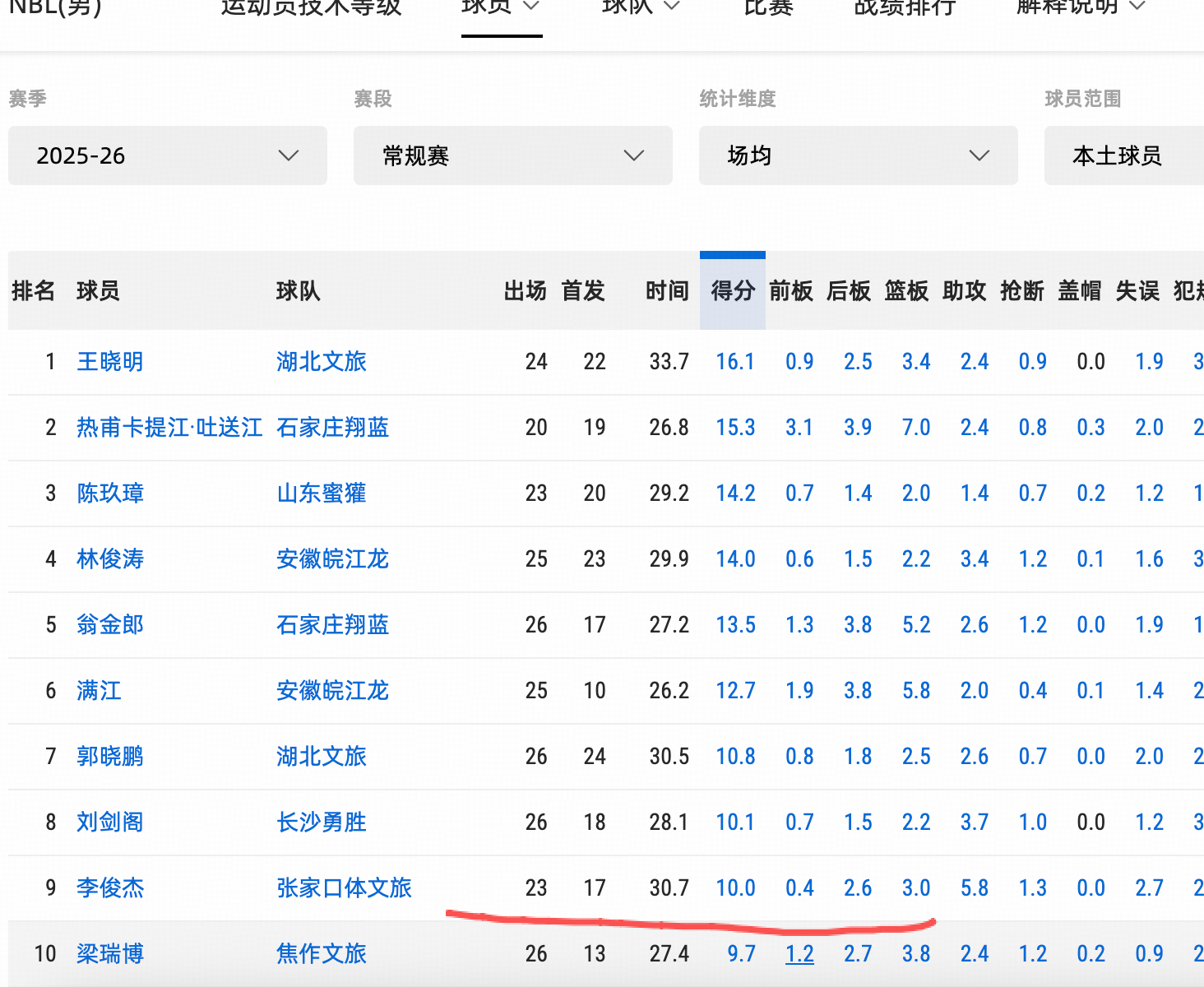Open the 战绩排行 section
1204x987 pixels.
(903, 8)
